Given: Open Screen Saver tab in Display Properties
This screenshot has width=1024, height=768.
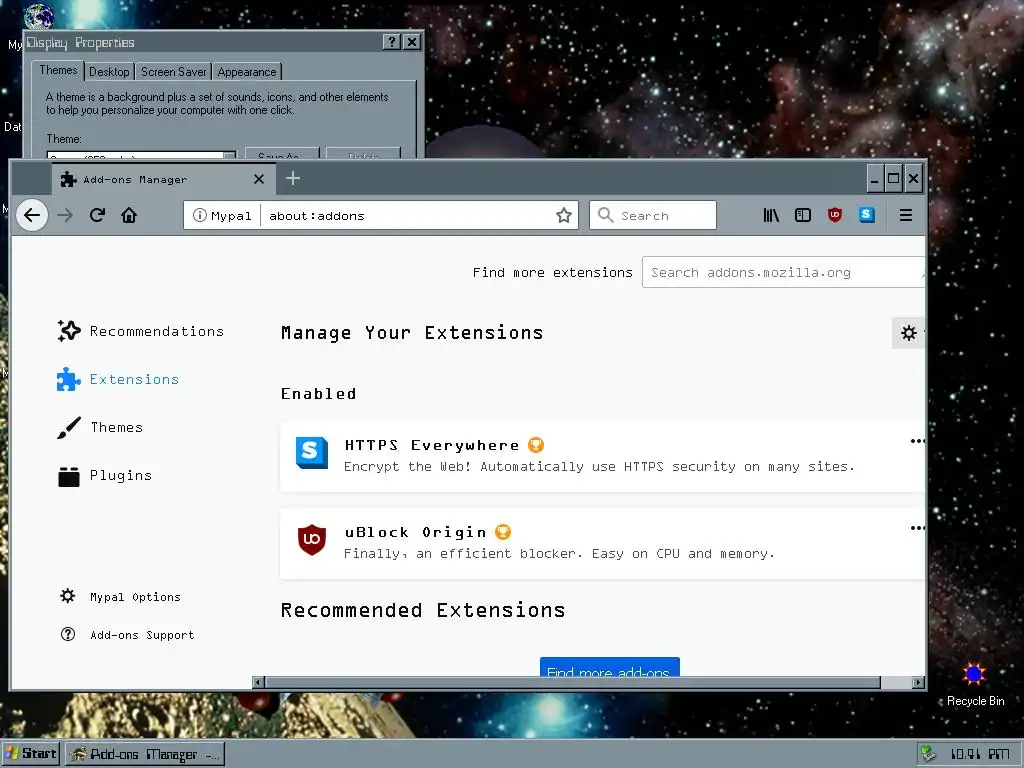Looking at the screenshot, I should click(x=174, y=72).
